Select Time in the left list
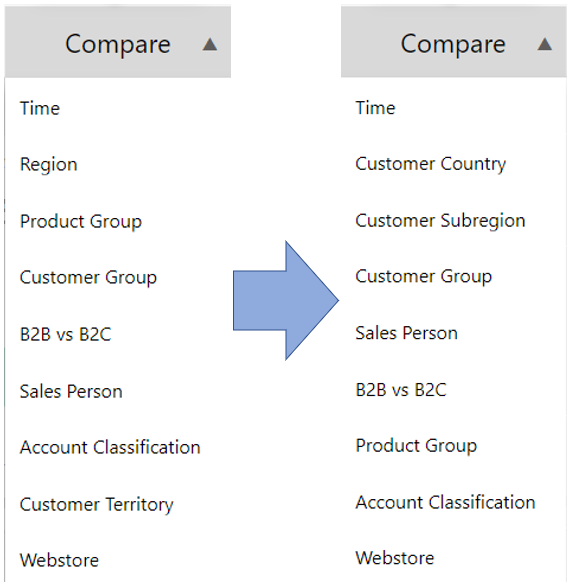Viewport: 572px width, 584px height. (x=40, y=109)
